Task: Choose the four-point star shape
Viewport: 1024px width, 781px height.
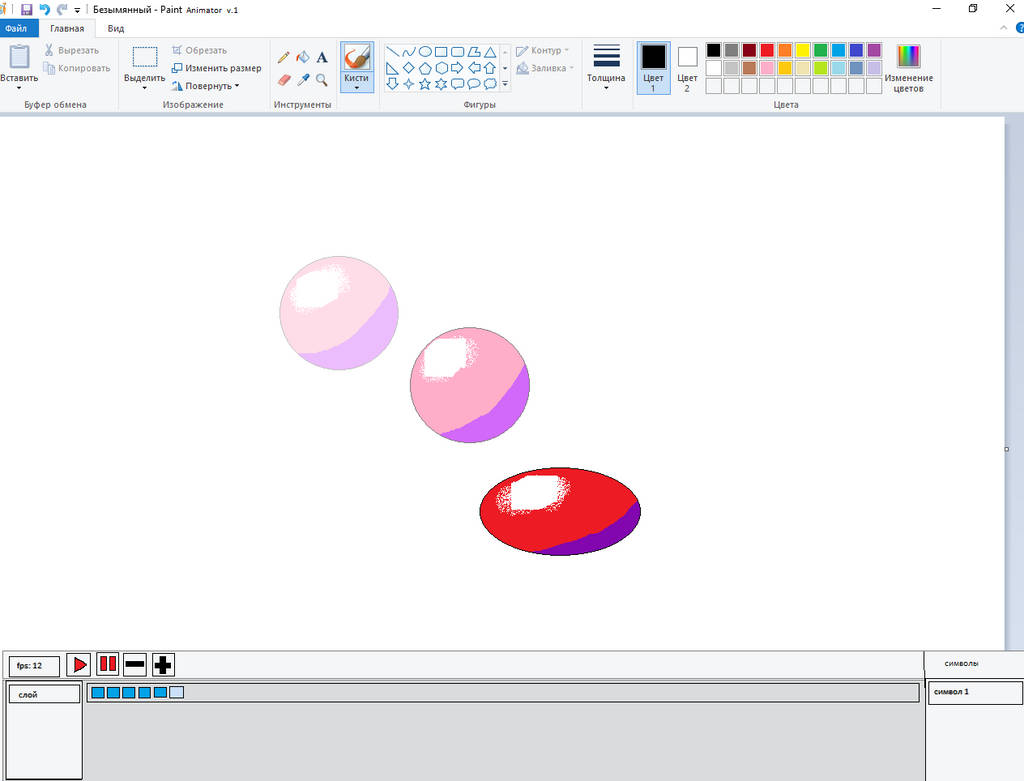Action: pos(409,84)
